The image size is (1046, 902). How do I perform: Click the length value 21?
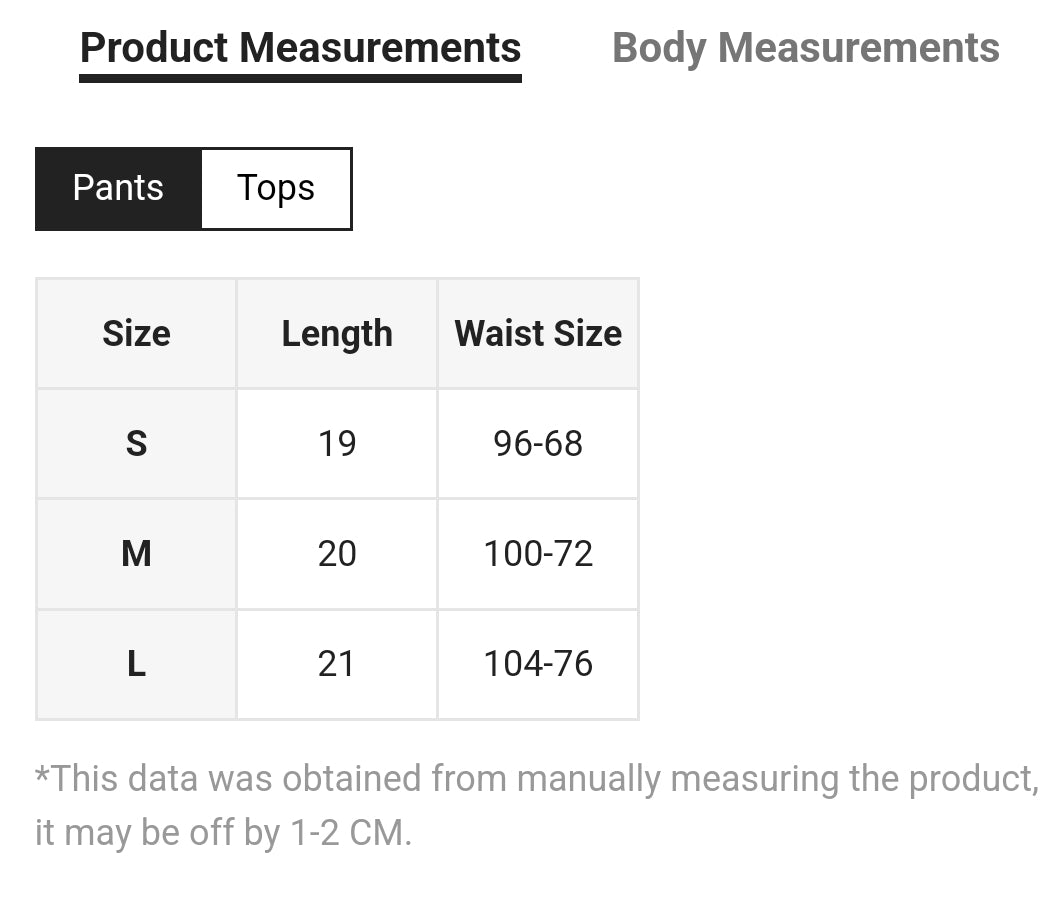click(337, 663)
